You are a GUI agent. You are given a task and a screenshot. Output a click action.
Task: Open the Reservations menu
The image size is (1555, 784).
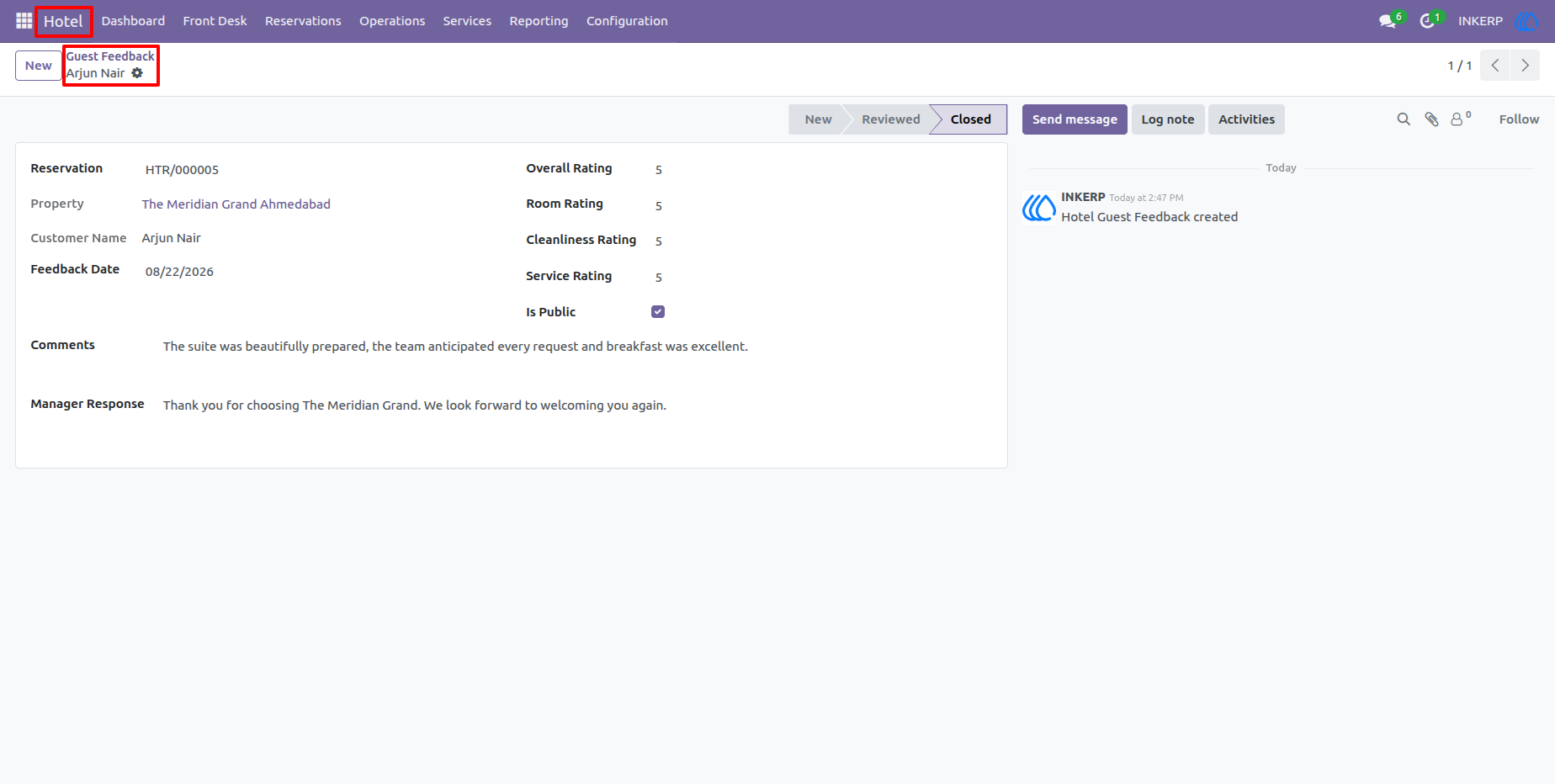pyautogui.click(x=303, y=21)
